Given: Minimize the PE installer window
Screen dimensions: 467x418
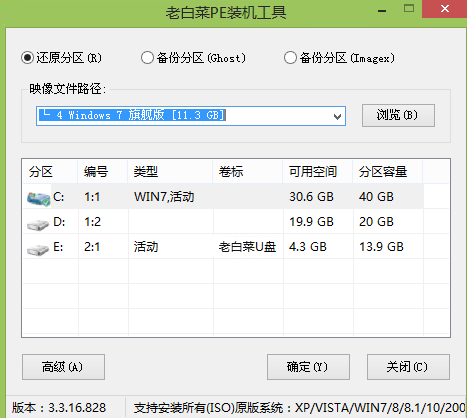Looking at the screenshot, I should 382,11.
